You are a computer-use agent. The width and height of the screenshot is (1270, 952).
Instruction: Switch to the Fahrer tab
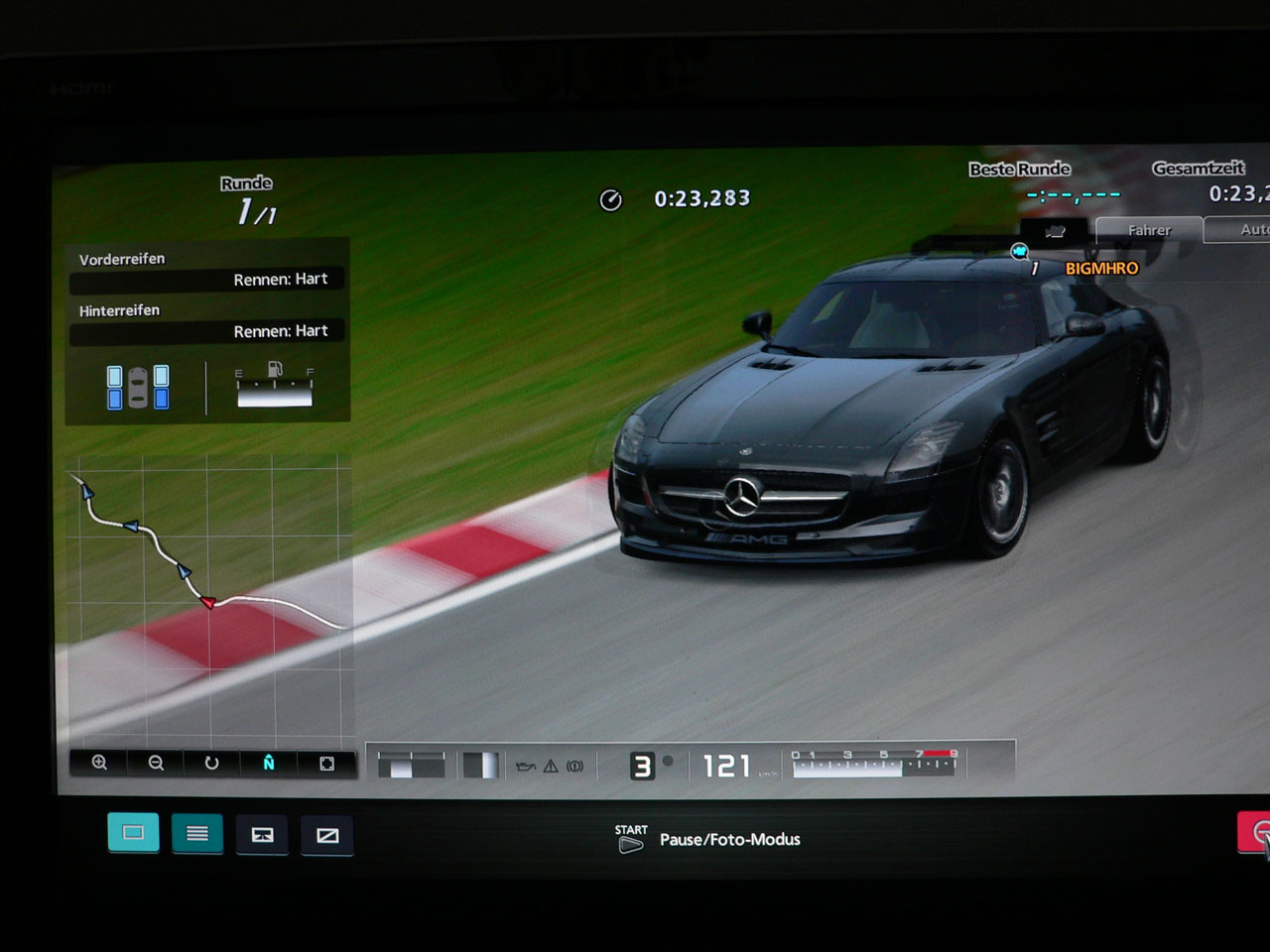[1149, 230]
